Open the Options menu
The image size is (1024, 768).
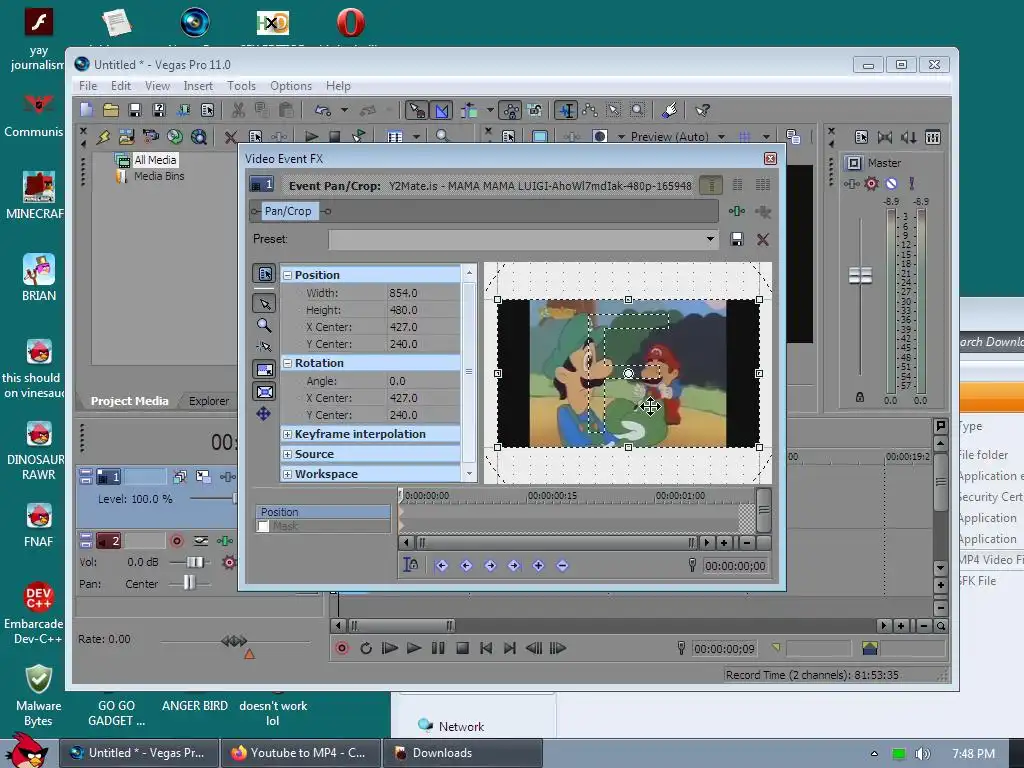[x=291, y=86]
